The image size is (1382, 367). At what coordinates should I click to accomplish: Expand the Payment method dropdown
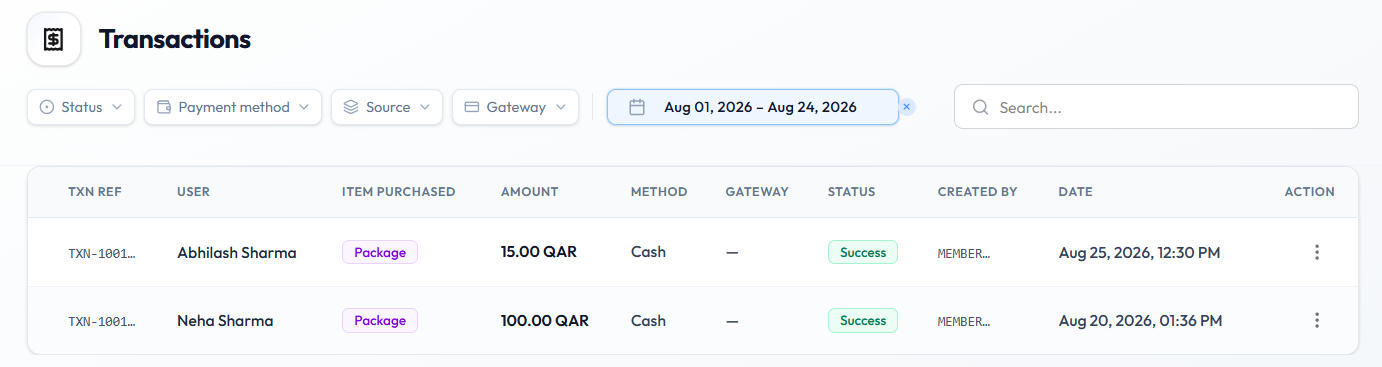tap(233, 107)
